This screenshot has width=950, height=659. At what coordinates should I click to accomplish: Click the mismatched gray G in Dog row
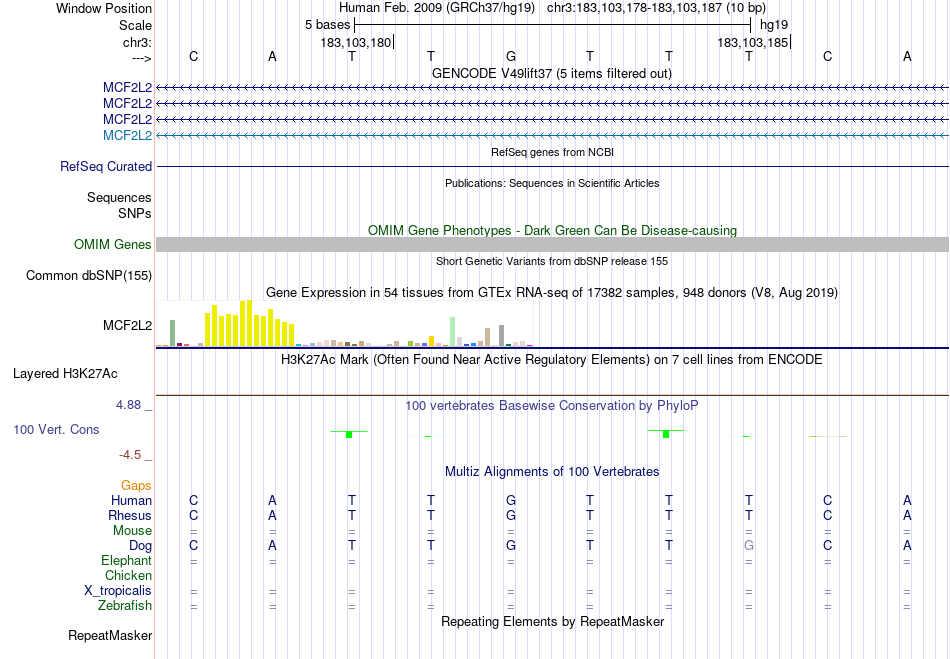pos(749,545)
